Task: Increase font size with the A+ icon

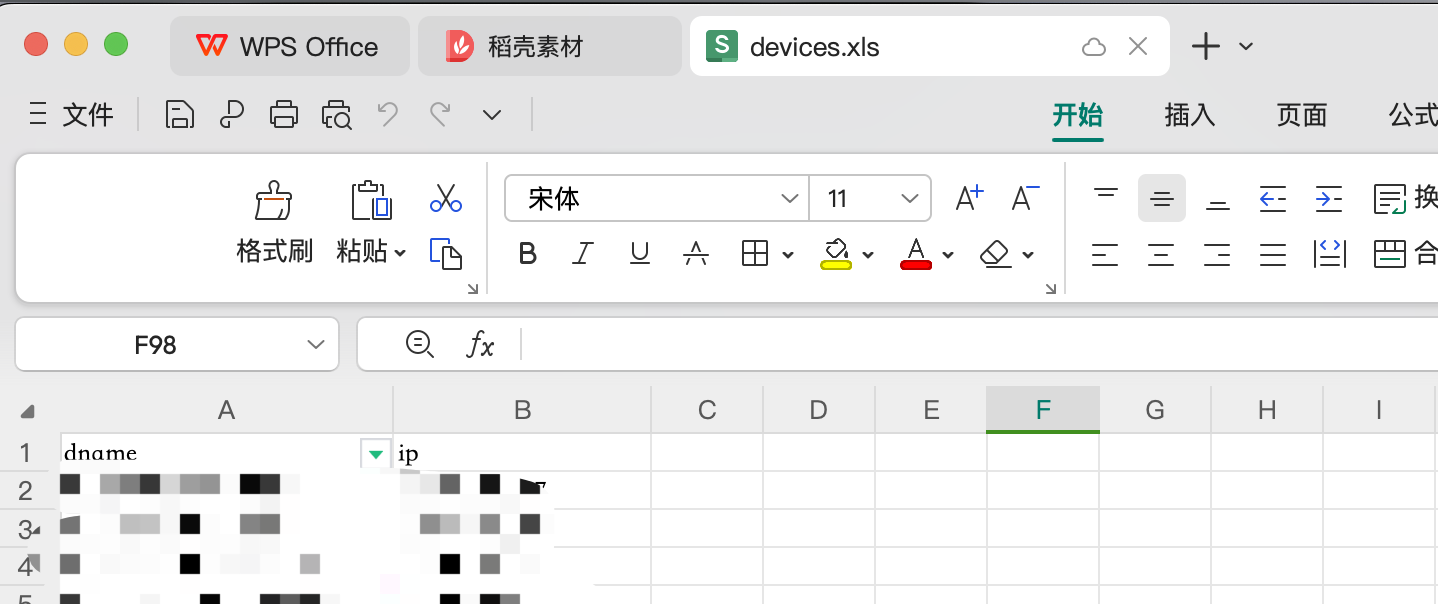Action: click(x=969, y=198)
